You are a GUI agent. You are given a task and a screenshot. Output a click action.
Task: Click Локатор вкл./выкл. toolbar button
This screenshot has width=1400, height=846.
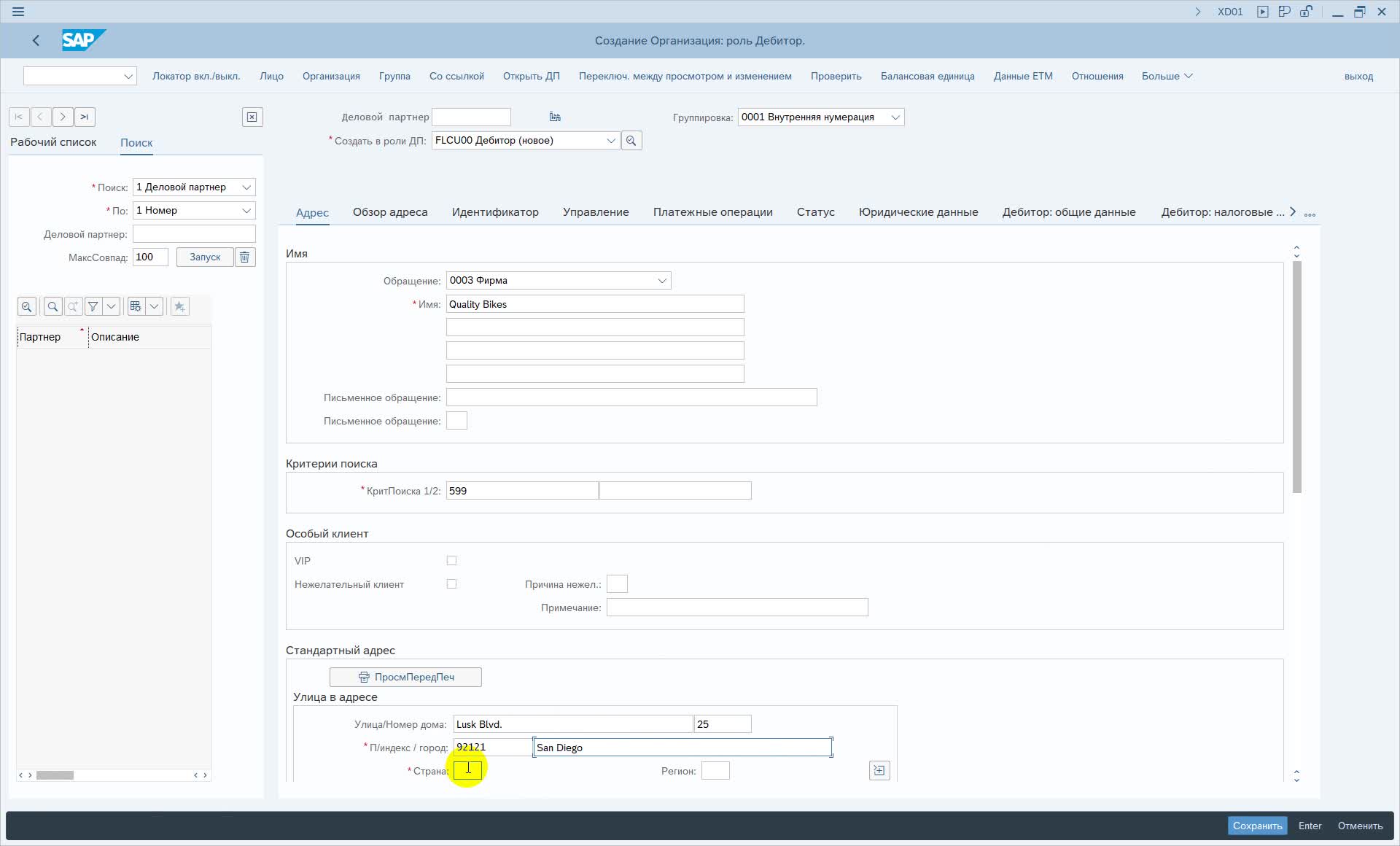196,76
